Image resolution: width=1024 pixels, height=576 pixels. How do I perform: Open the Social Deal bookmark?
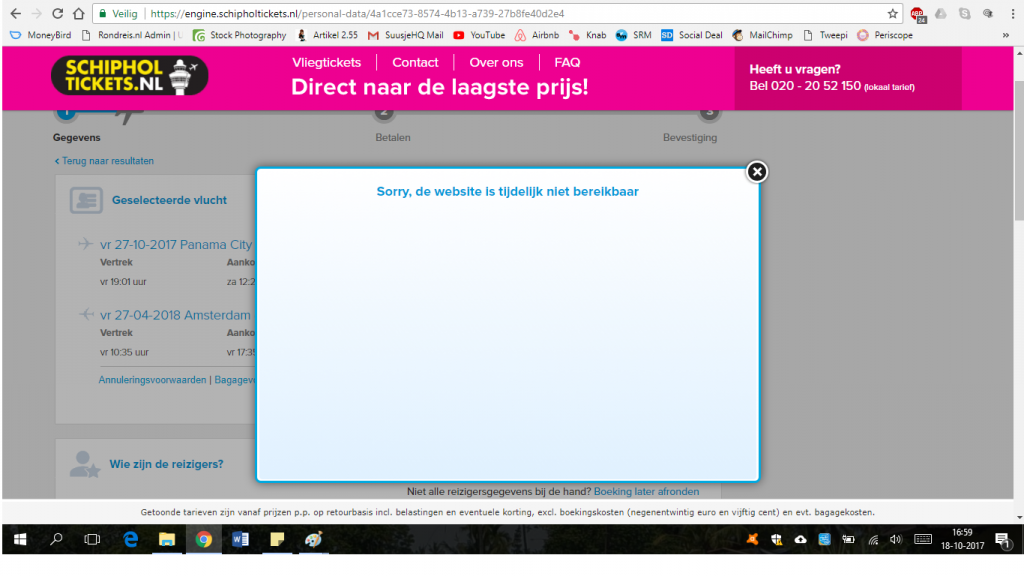692,35
